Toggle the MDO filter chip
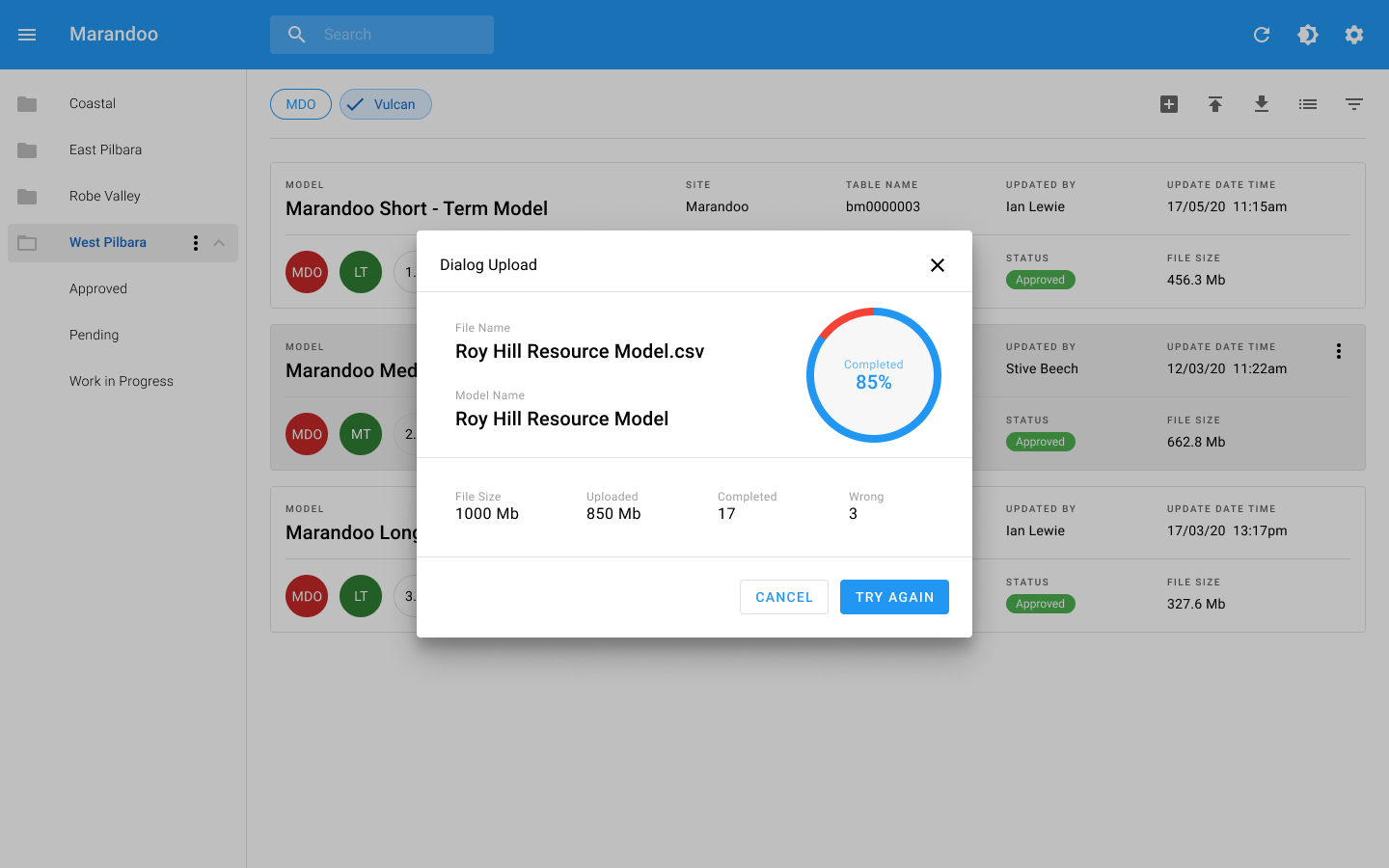 pyautogui.click(x=301, y=104)
